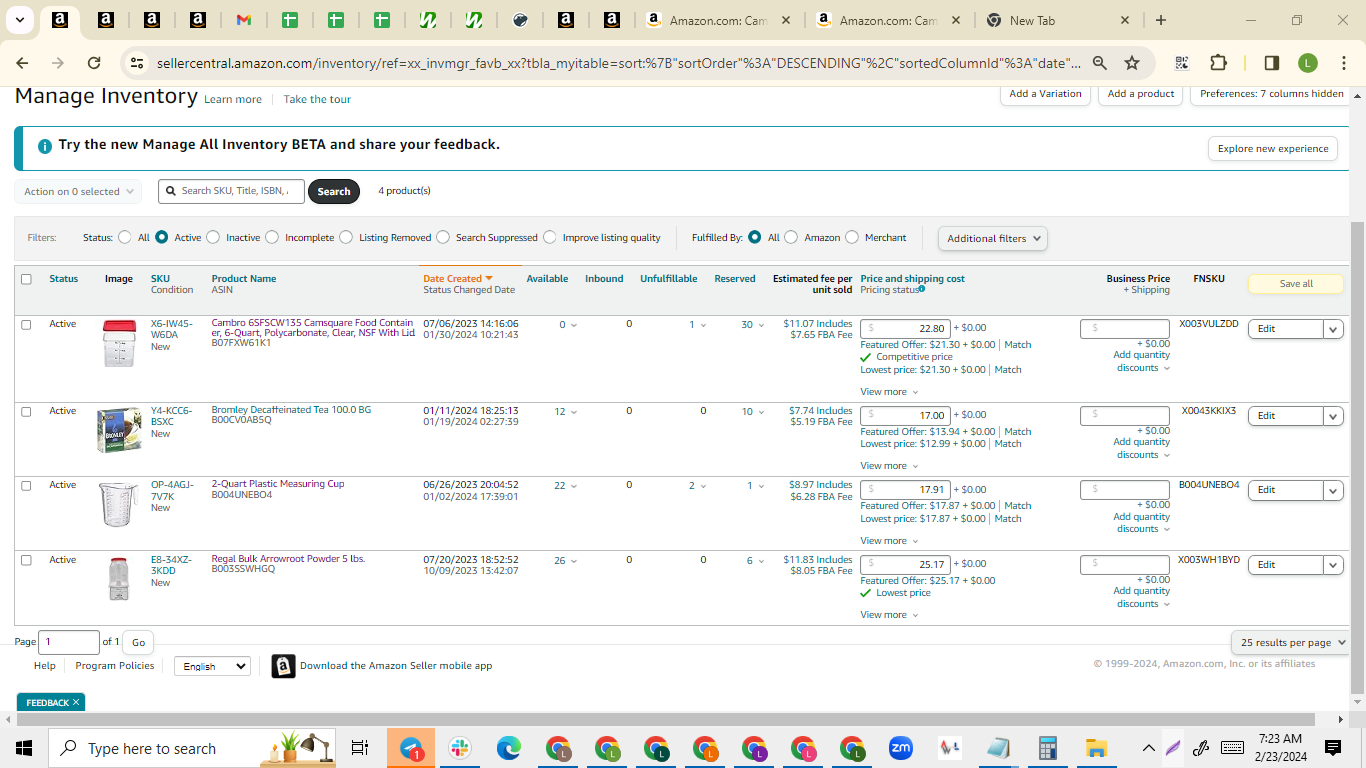Viewport: 1366px width, 768px height.
Task: Click the Amazon Seller mobile app icon
Action: [284, 666]
